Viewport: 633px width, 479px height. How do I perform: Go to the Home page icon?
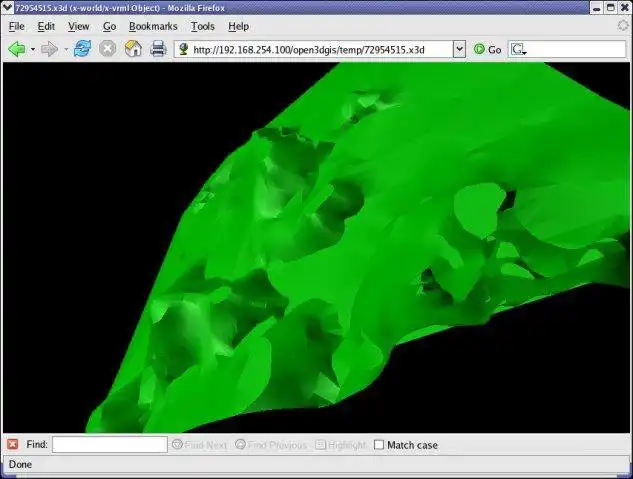pos(133,49)
